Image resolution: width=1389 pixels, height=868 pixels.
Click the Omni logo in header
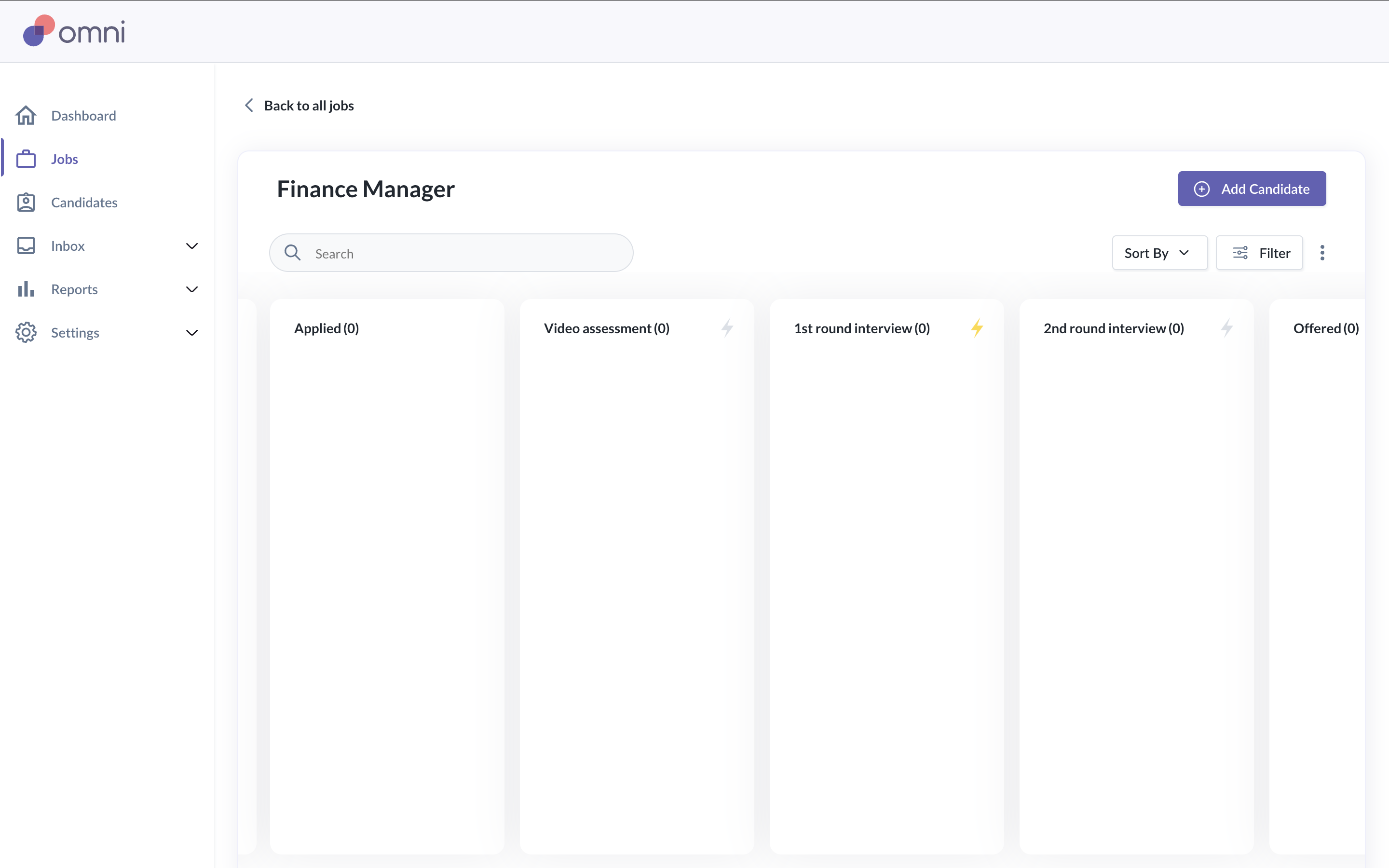tap(73, 31)
